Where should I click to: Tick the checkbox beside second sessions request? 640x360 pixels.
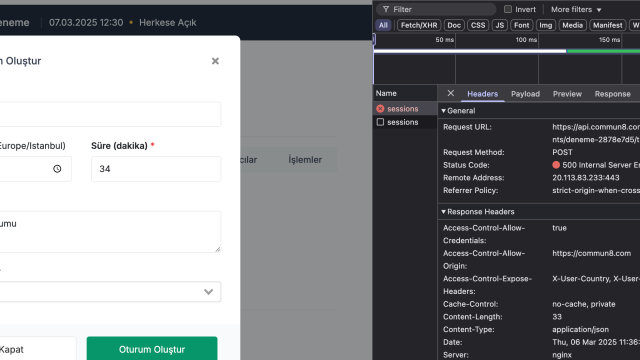click(380, 122)
